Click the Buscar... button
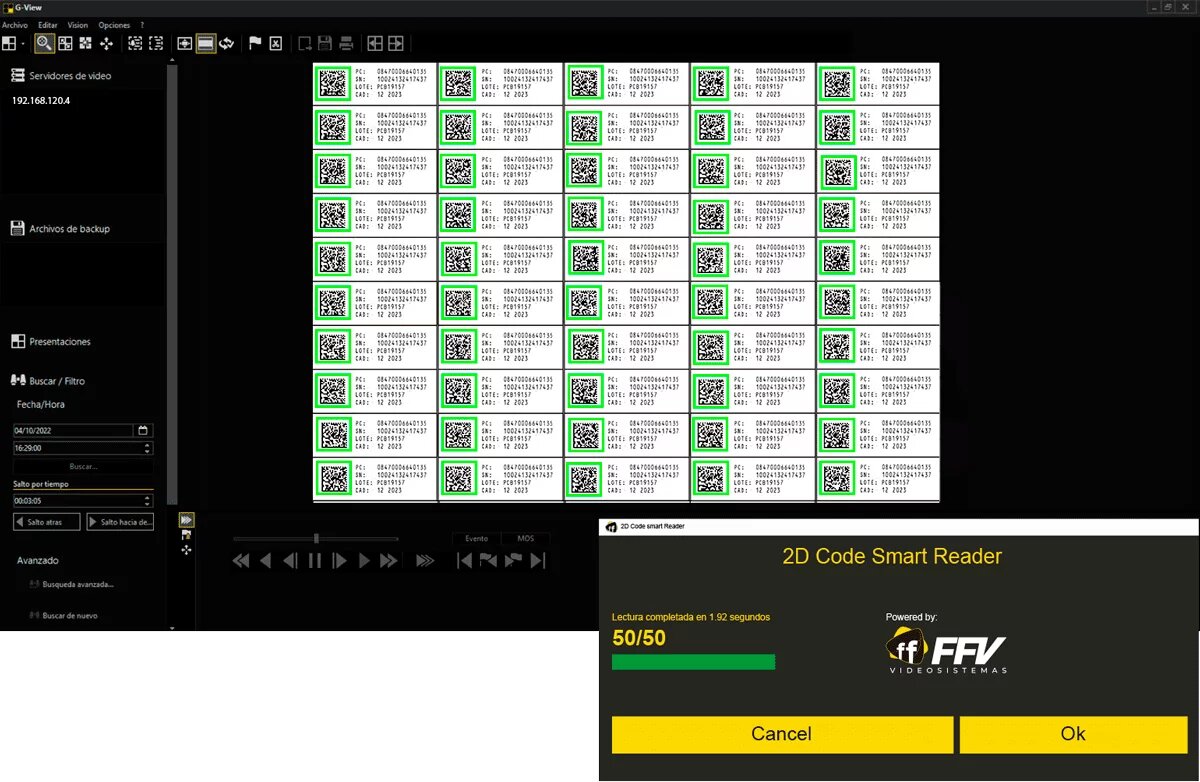 point(83,467)
